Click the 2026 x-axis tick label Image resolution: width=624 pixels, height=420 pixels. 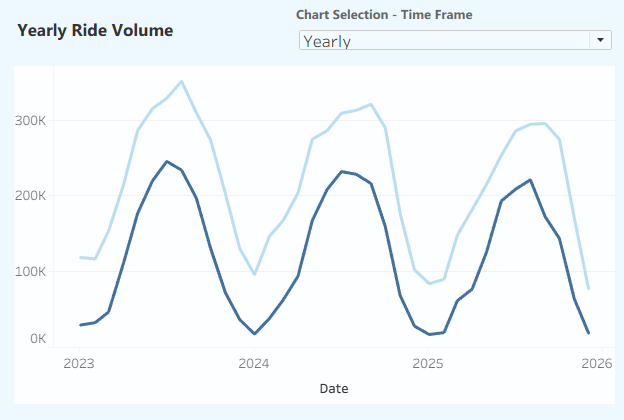(x=598, y=363)
